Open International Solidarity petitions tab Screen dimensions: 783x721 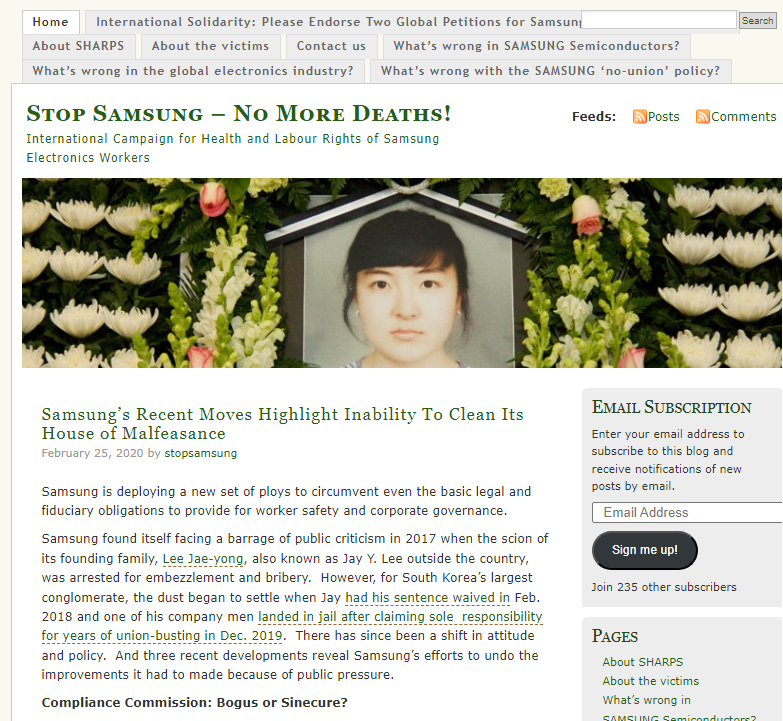(x=333, y=22)
